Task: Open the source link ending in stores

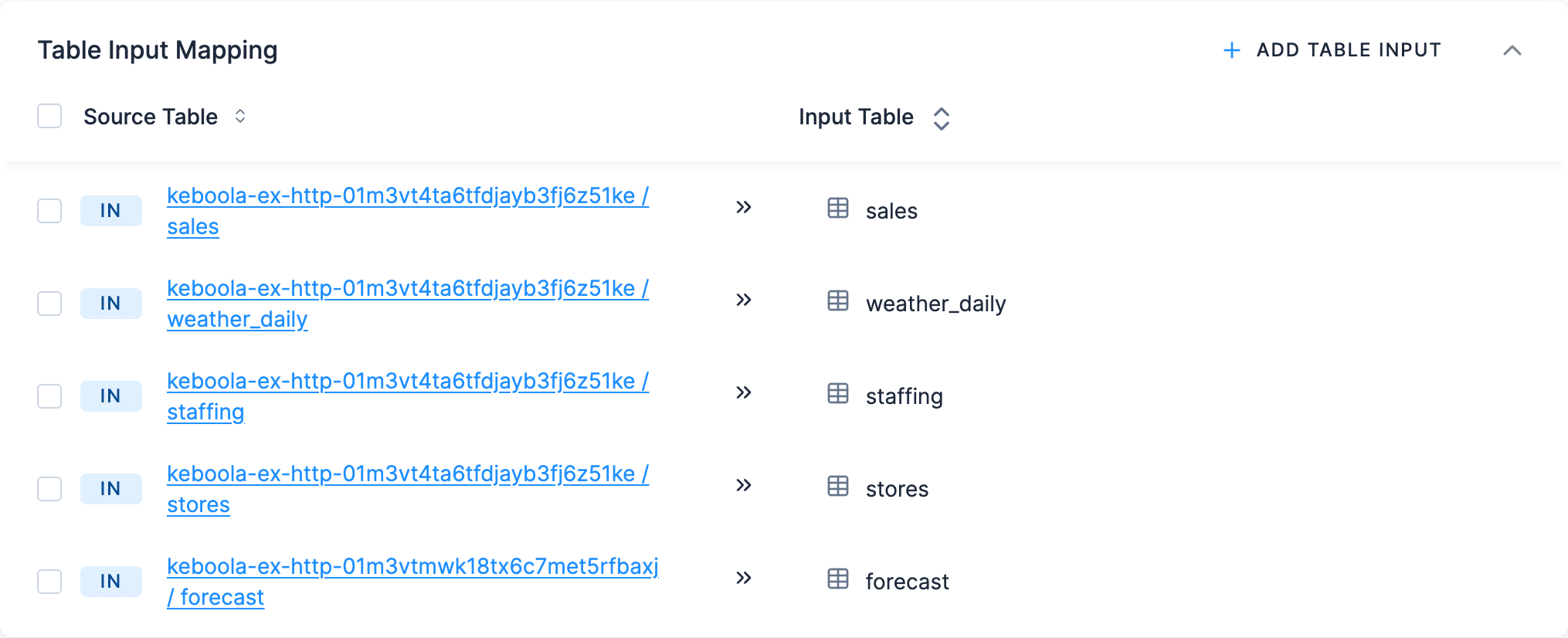Action: coord(408,489)
